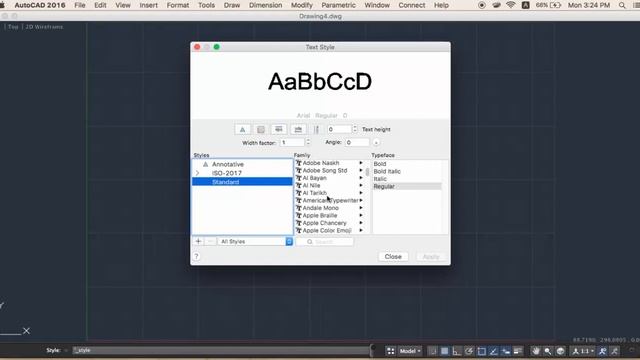Viewport: 640px width, 360px height.
Task: Toggle the backwards text effect
Action: [298, 129]
